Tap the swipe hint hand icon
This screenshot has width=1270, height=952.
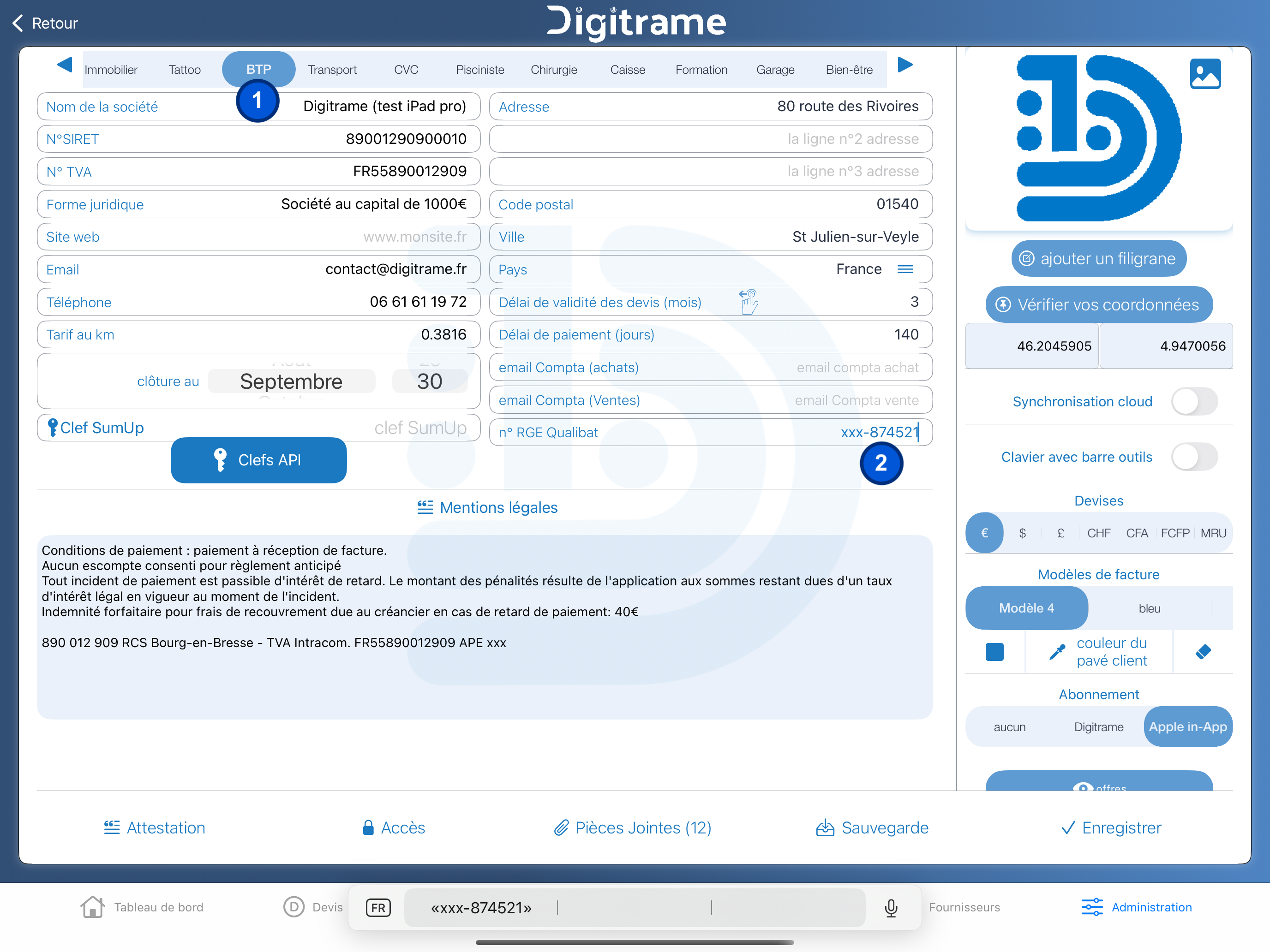coord(748,302)
